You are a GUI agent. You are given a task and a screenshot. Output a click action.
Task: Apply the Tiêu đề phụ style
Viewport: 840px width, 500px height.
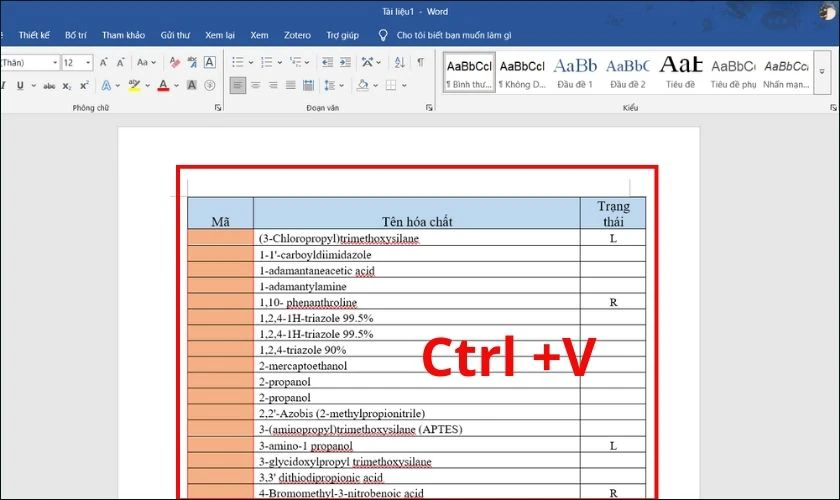[733, 72]
